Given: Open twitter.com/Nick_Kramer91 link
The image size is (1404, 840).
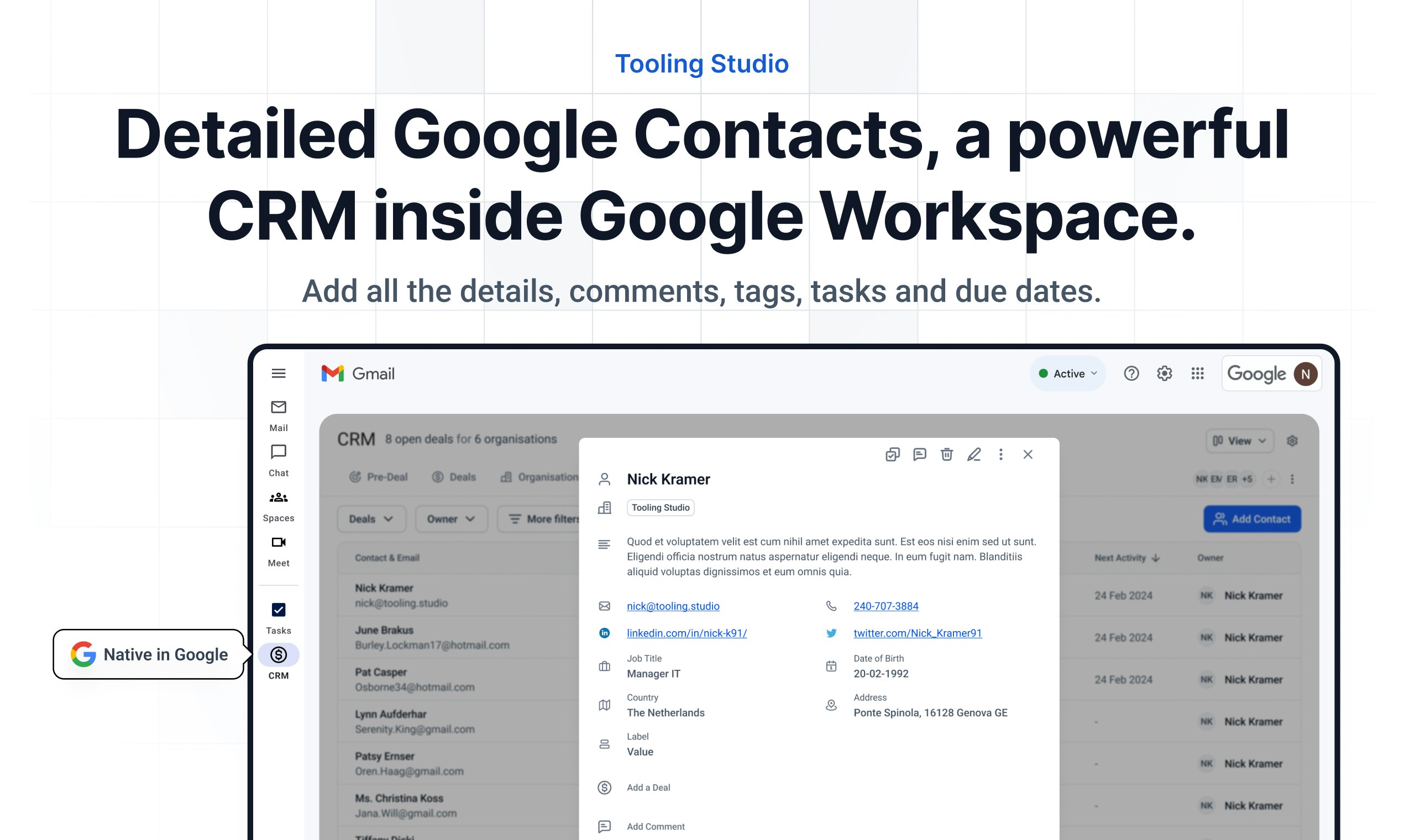Looking at the screenshot, I should 918,633.
